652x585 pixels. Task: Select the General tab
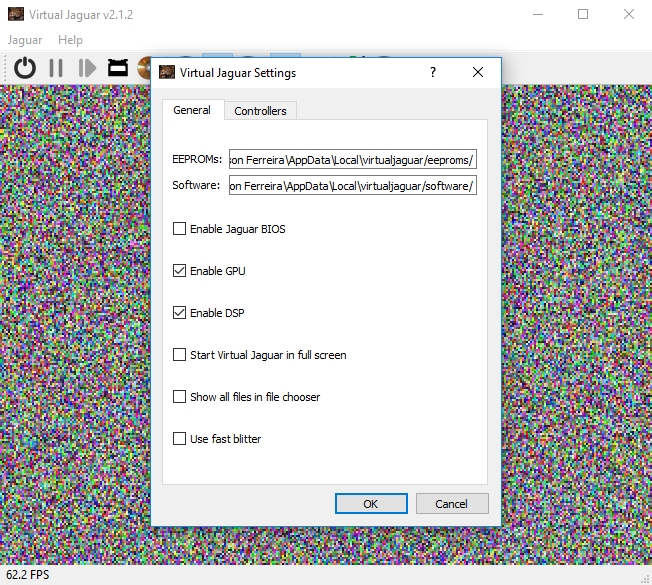click(192, 110)
